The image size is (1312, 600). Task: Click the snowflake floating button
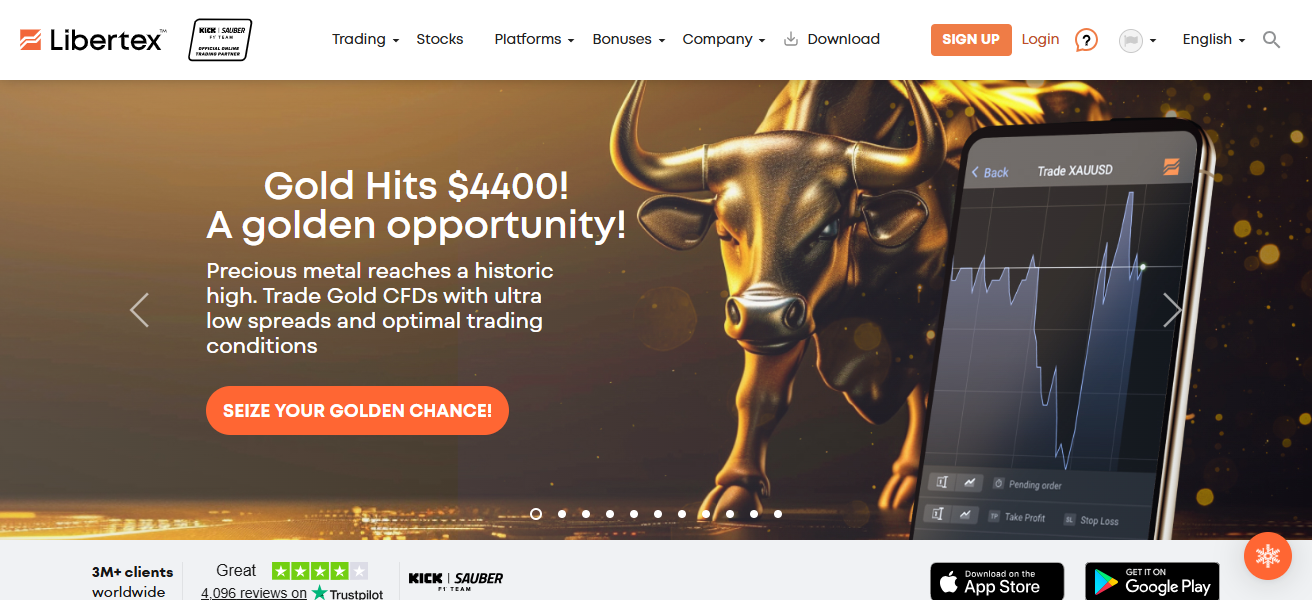point(1268,556)
